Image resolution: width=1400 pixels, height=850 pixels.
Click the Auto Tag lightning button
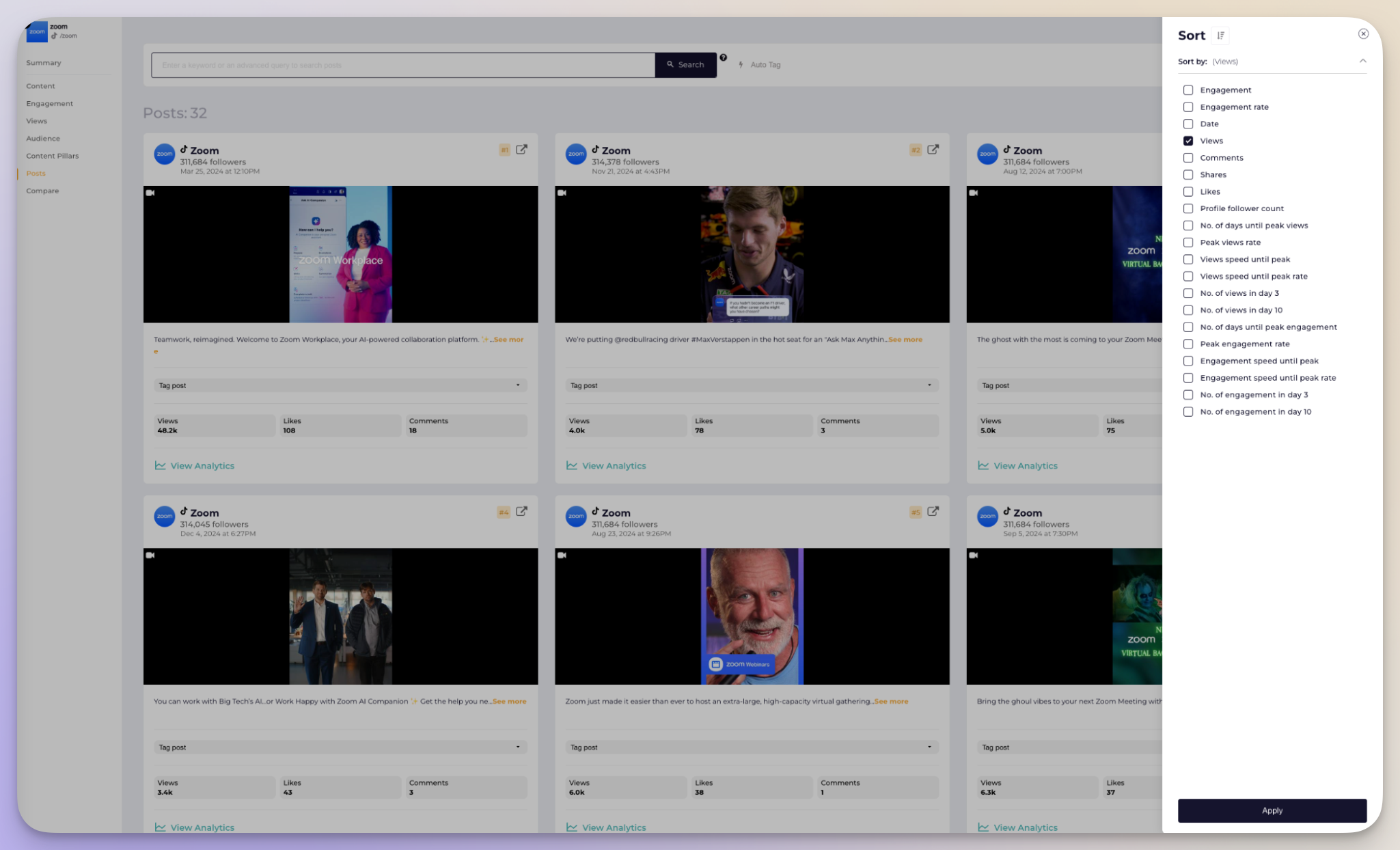tap(760, 65)
